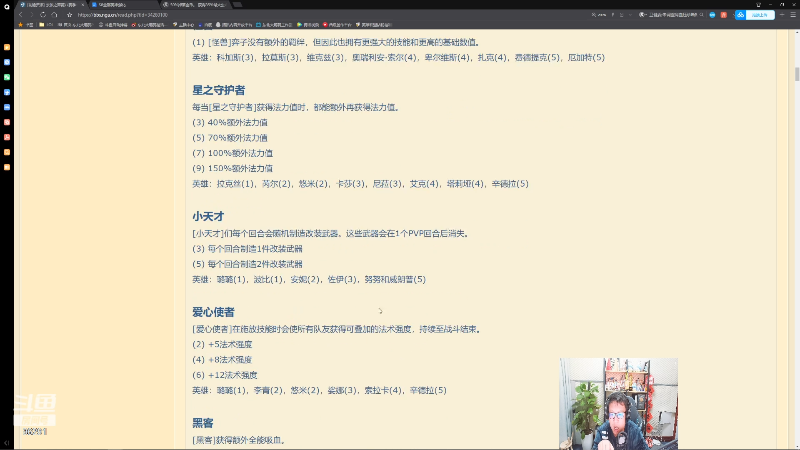Open the page zoom 100% indicator
This screenshot has height=450, width=800.
[598, 15]
